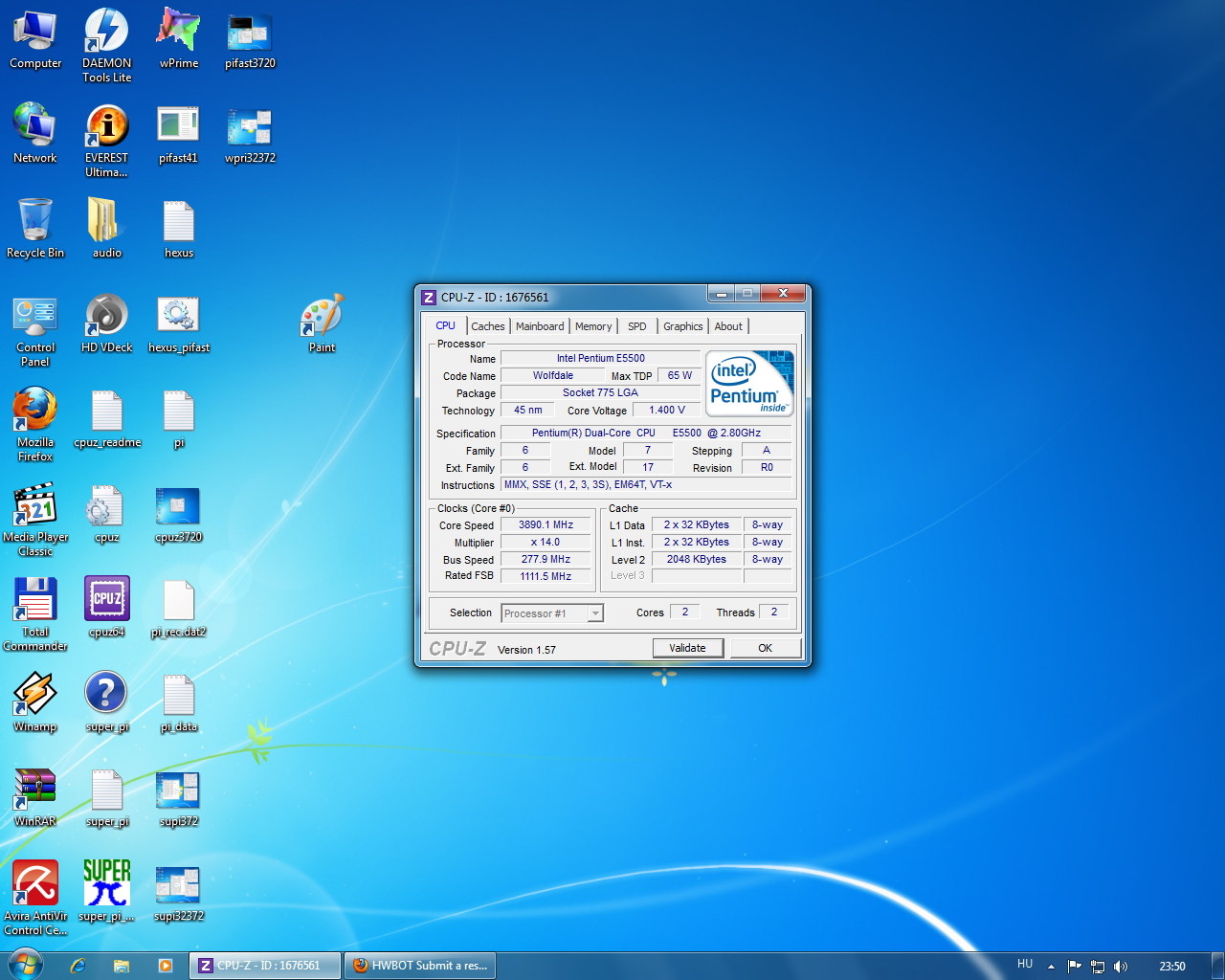
Task: Select the pifast3720 image file
Action: (250, 40)
